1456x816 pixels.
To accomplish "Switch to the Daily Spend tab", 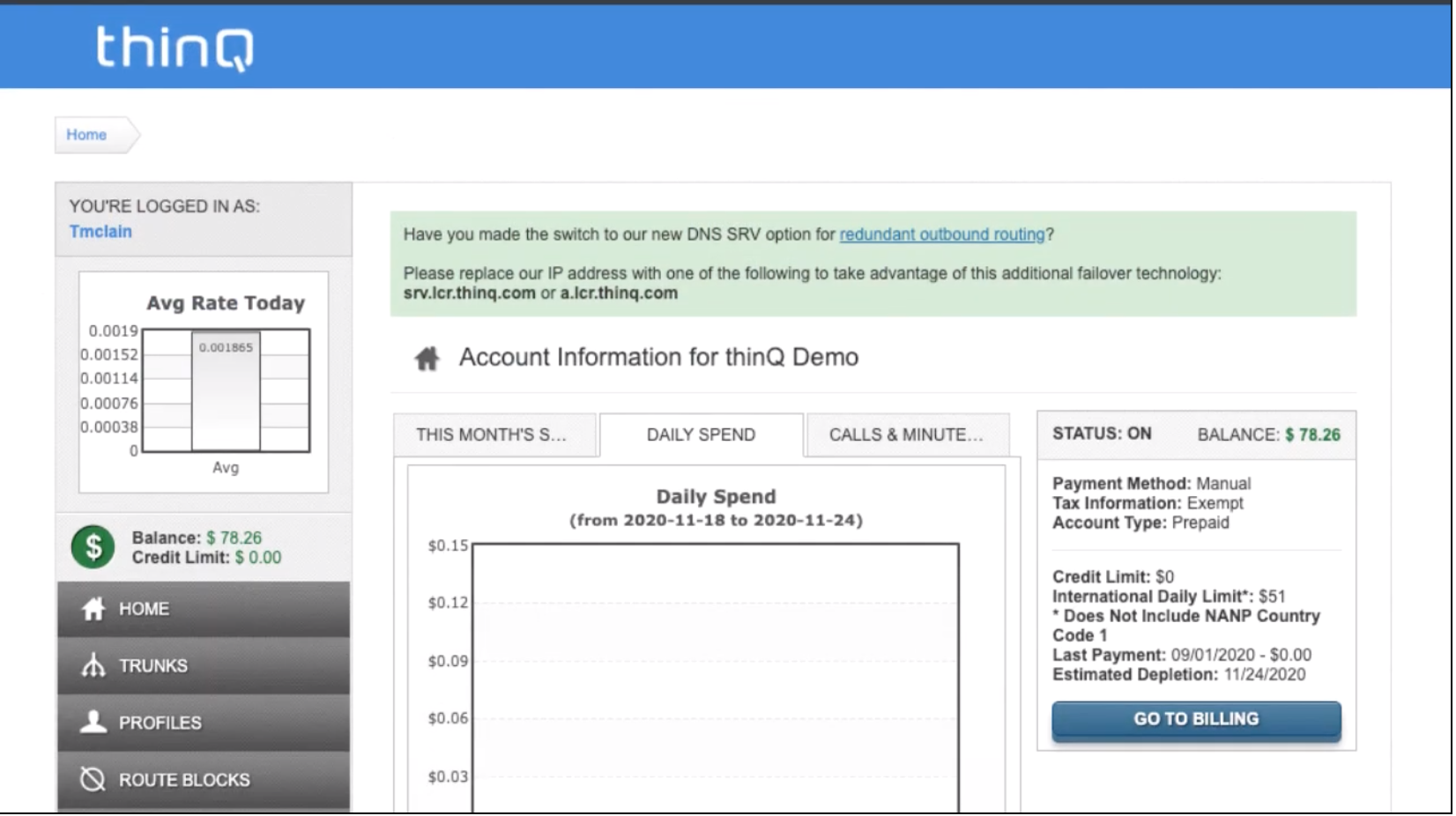I will click(x=701, y=435).
